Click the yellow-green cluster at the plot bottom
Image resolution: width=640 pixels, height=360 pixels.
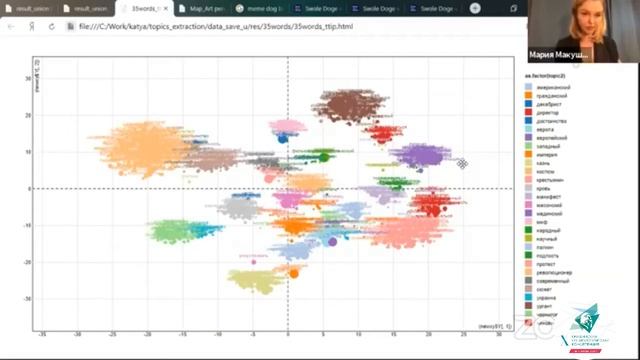pyautogui.click(x=255, y=280)
